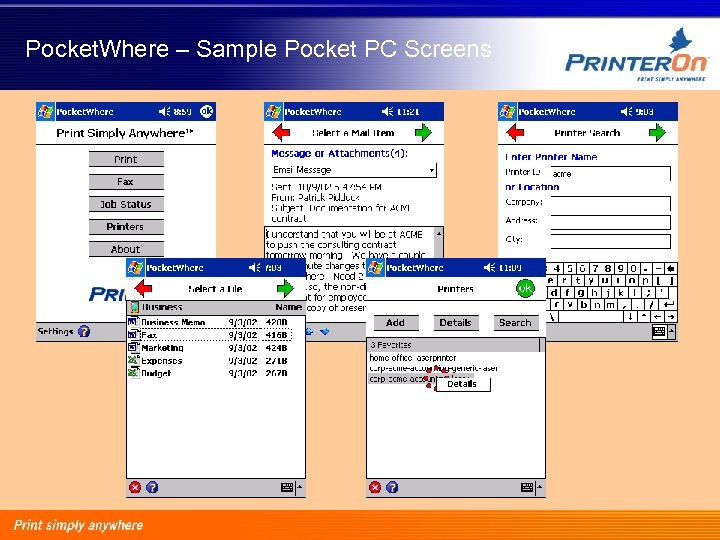Click Print button in main PocketWhere menu
This screenshot has width=720, height=540.
(126, 159)
